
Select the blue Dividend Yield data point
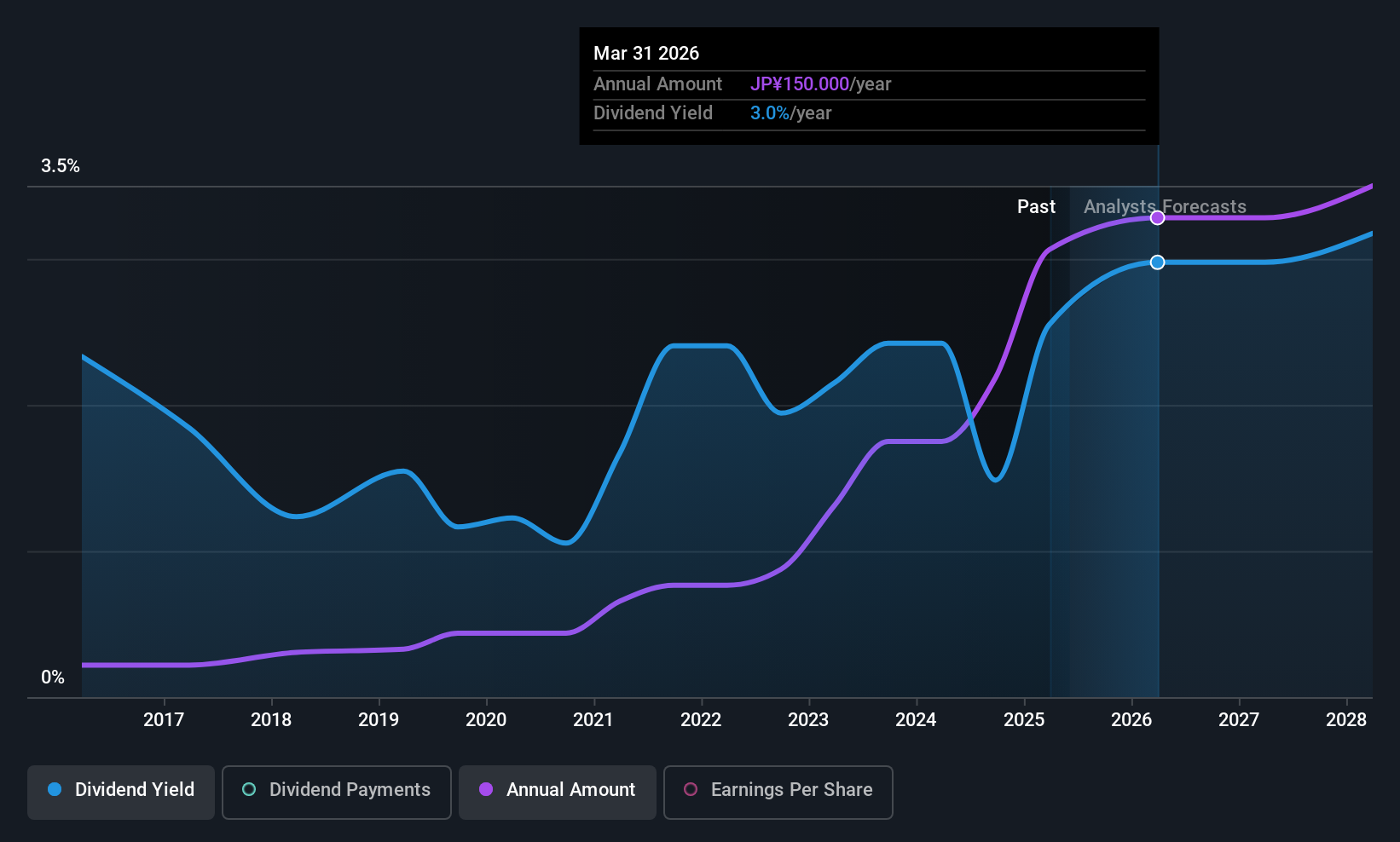(1157, 262)
